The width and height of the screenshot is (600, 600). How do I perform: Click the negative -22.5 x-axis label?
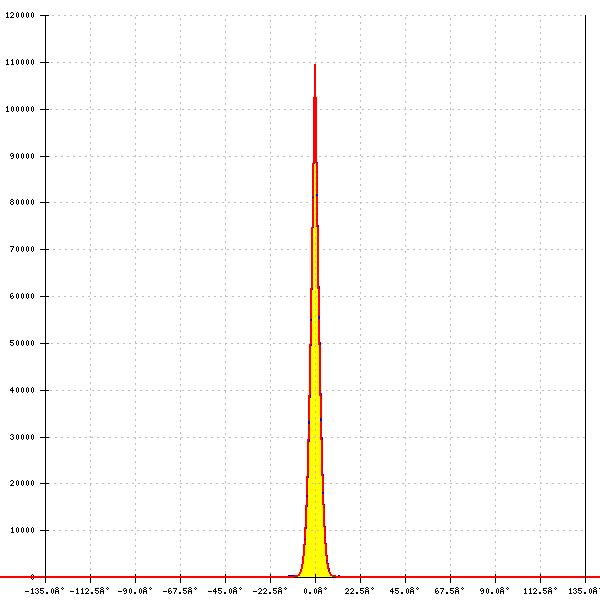[270, 591]
